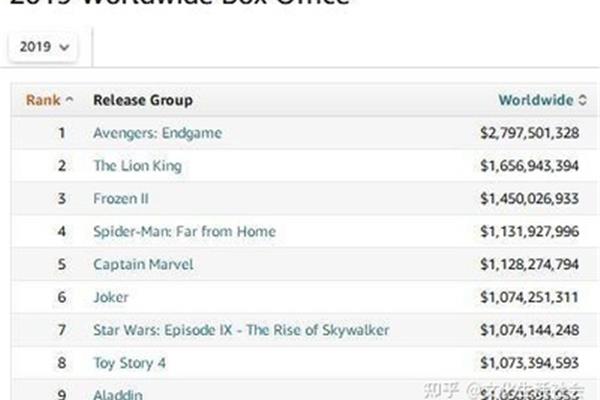Click the Release Group column header
The height and width of the screenshot is (400, 600).
point(143,100)
